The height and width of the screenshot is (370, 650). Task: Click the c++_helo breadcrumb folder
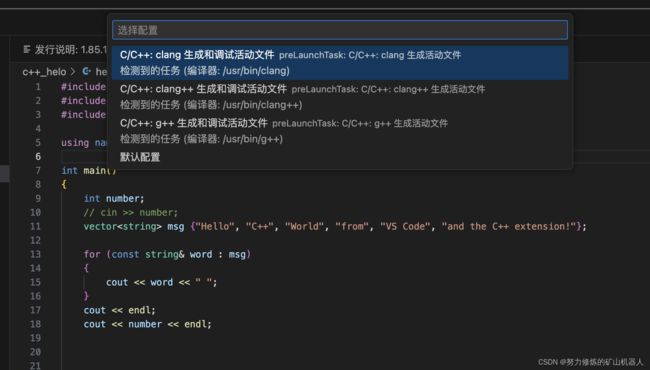click(x=44, y=72)
